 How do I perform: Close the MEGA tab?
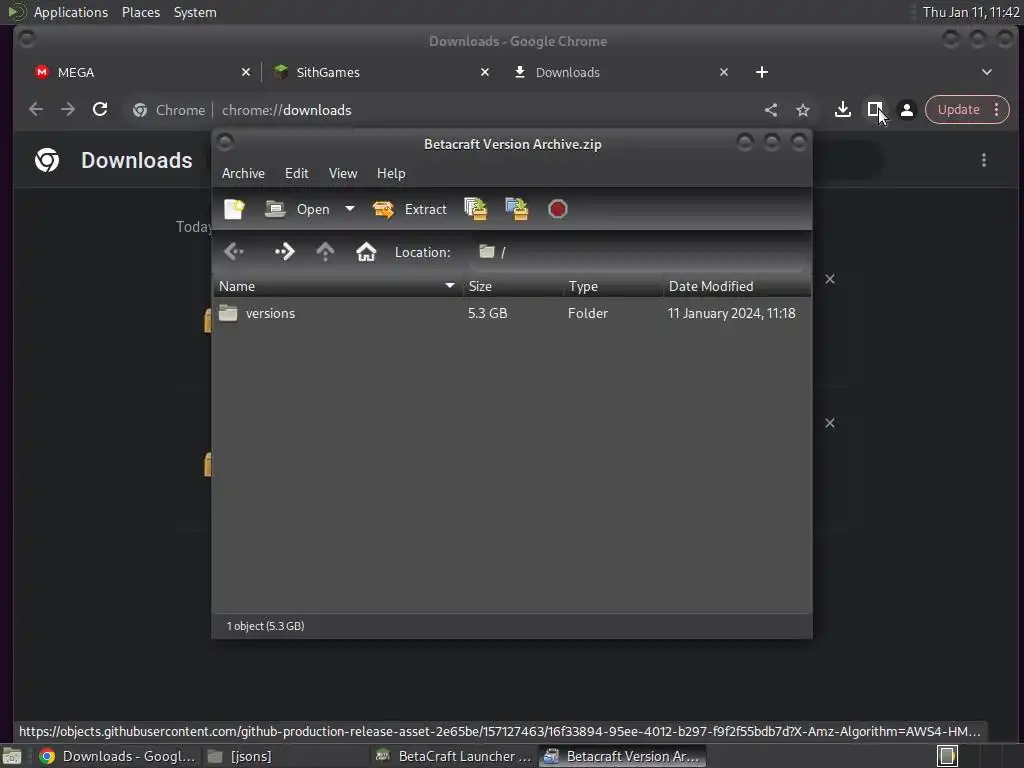coord(246,72)
